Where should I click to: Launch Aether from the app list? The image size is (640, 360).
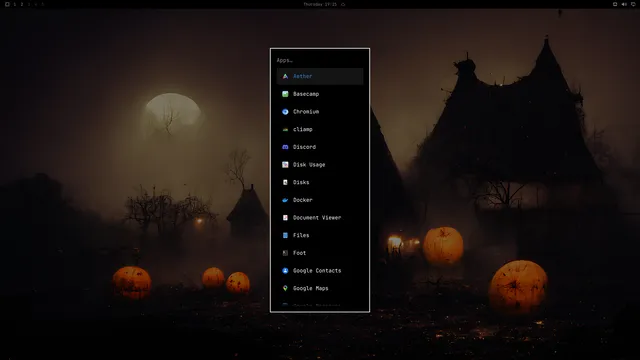(x=320, y=76)
